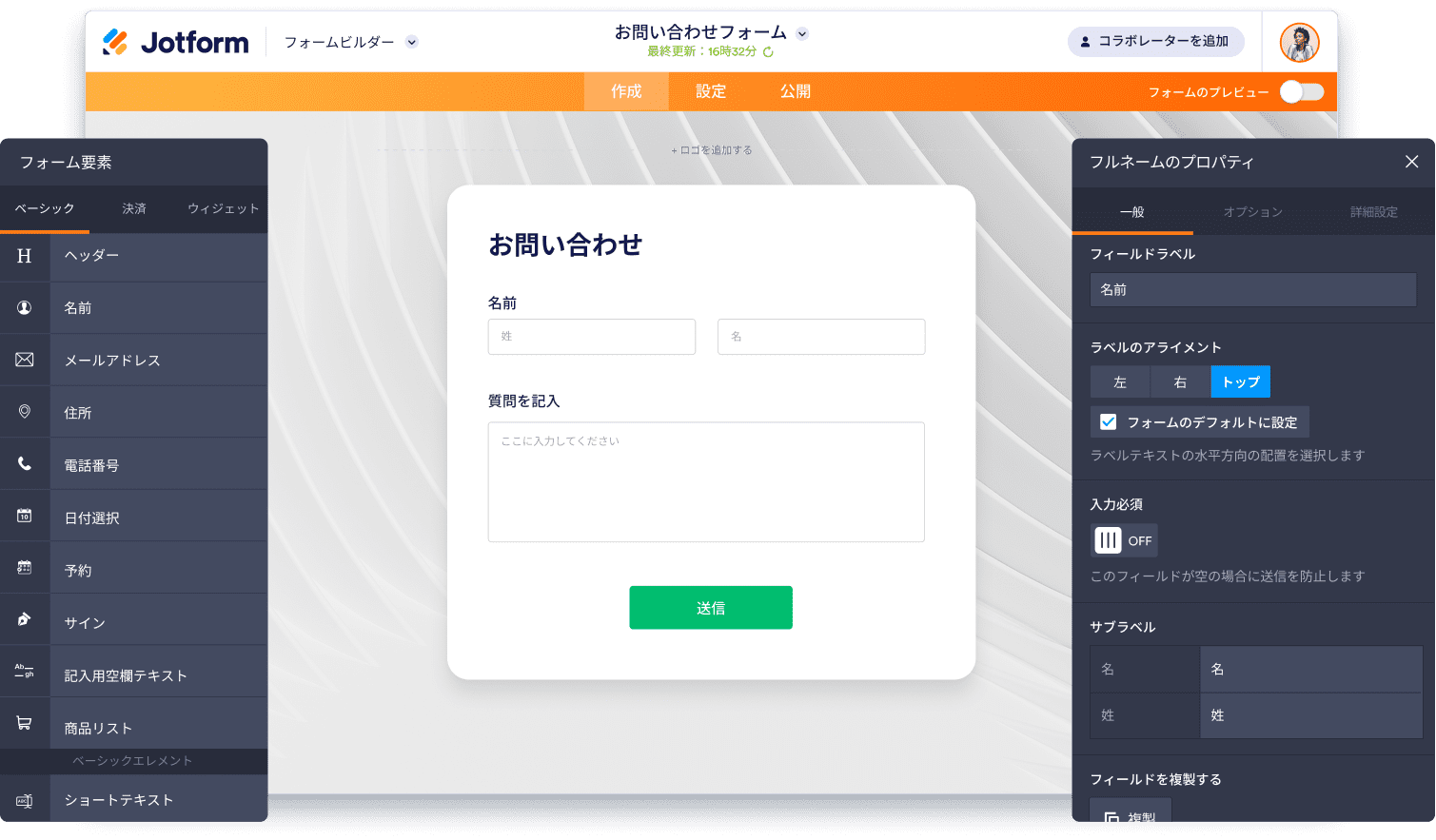Enable the フォームのプレビュー toggle

click(x=1302, y=91)
